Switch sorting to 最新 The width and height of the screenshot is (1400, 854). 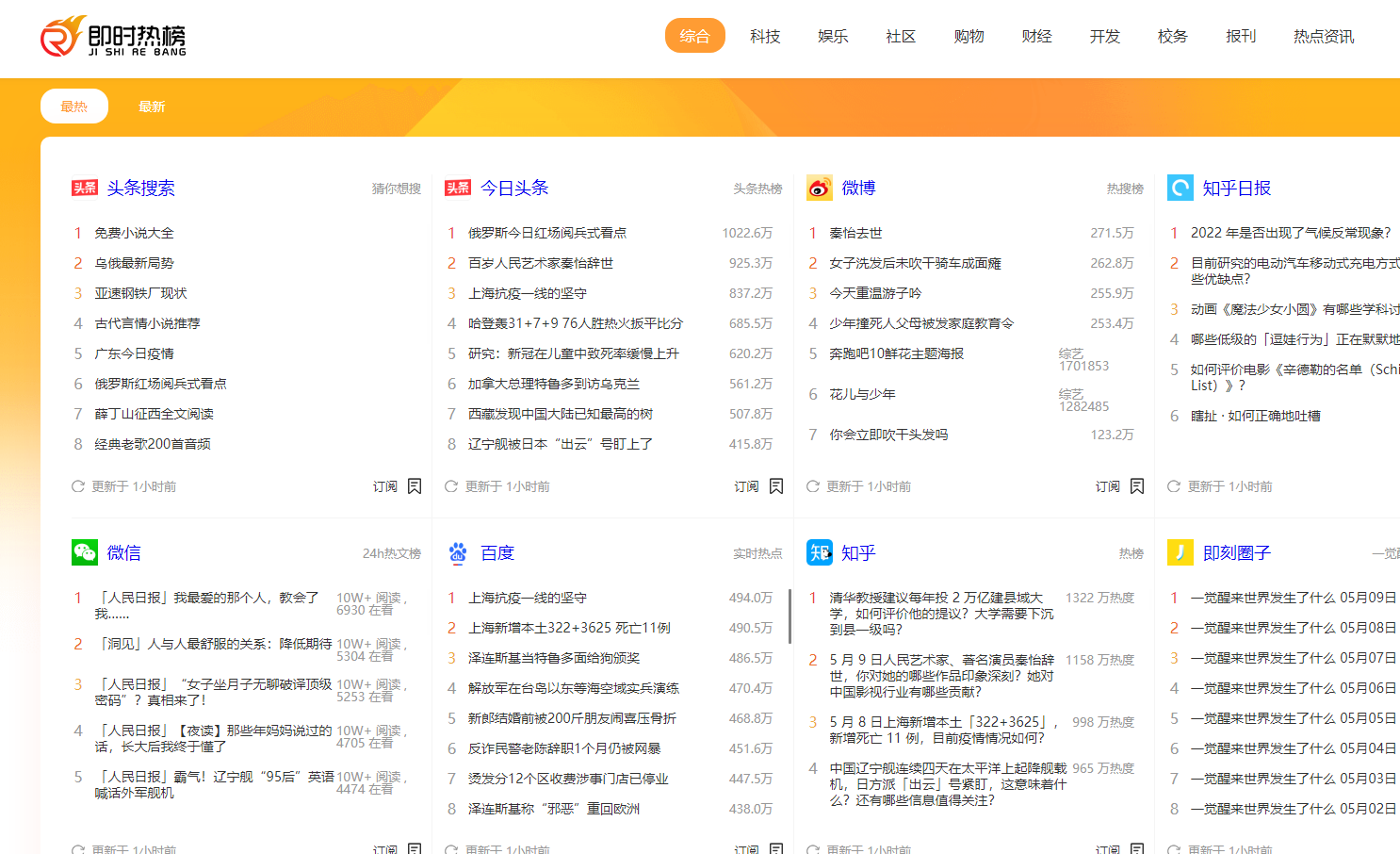(x=152, y=107)
